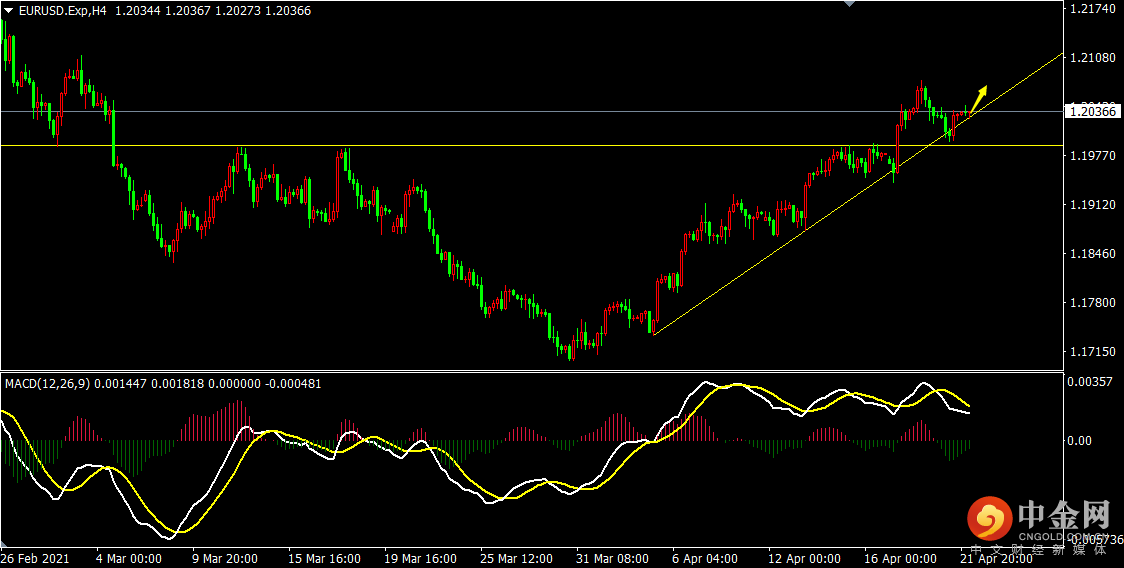
Task: Click the 0.00 MACD zero level label
Action: tap(1082, 440)
